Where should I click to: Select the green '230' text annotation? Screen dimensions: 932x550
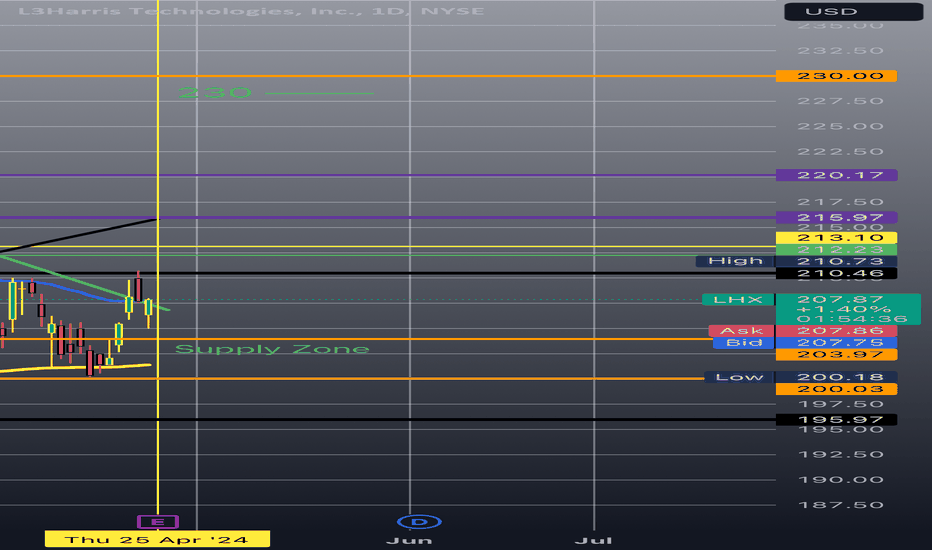click(x=215, y=93)
